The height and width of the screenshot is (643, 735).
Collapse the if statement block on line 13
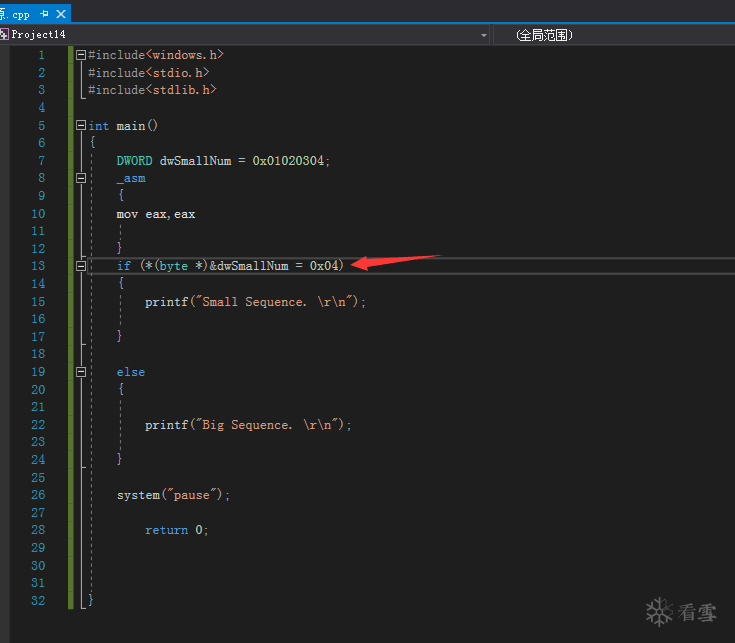(x=81, y=266)
